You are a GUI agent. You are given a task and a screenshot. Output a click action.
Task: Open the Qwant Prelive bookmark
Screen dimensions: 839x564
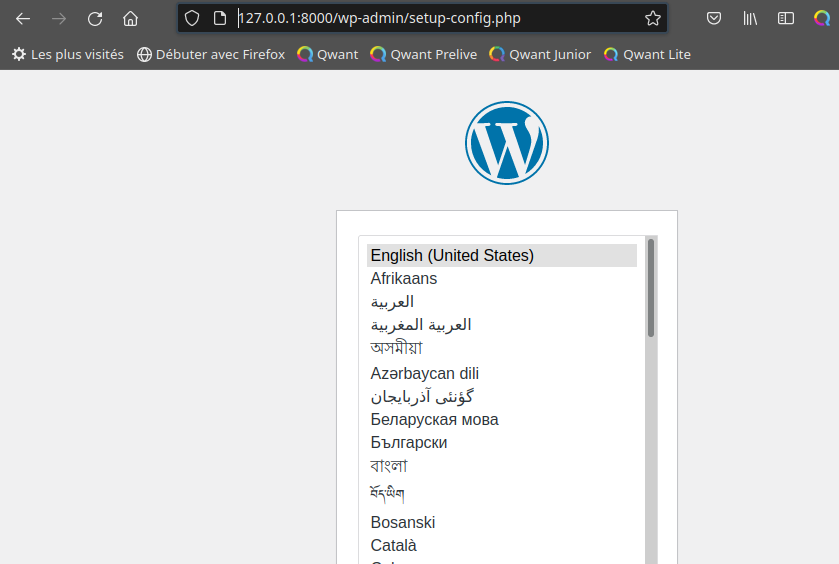424,54
